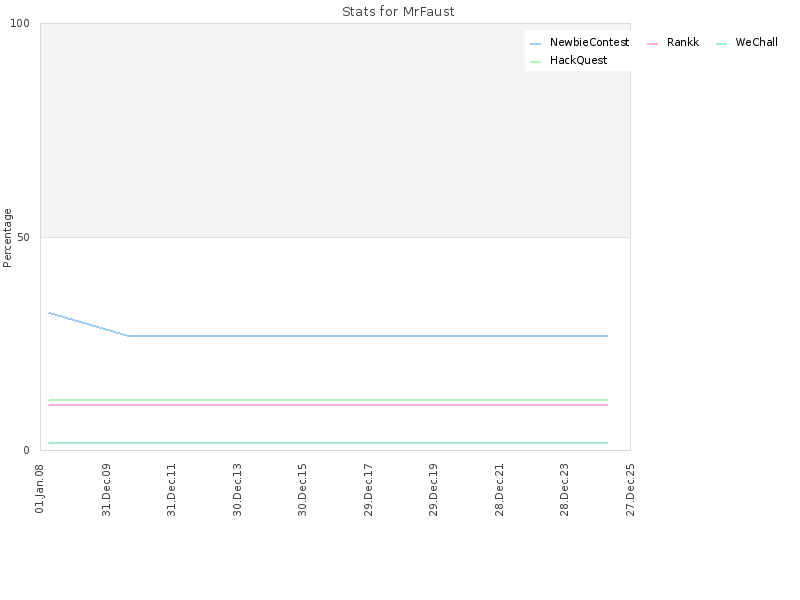Select the Rankk legend label
800x600 pixels.
683,42
